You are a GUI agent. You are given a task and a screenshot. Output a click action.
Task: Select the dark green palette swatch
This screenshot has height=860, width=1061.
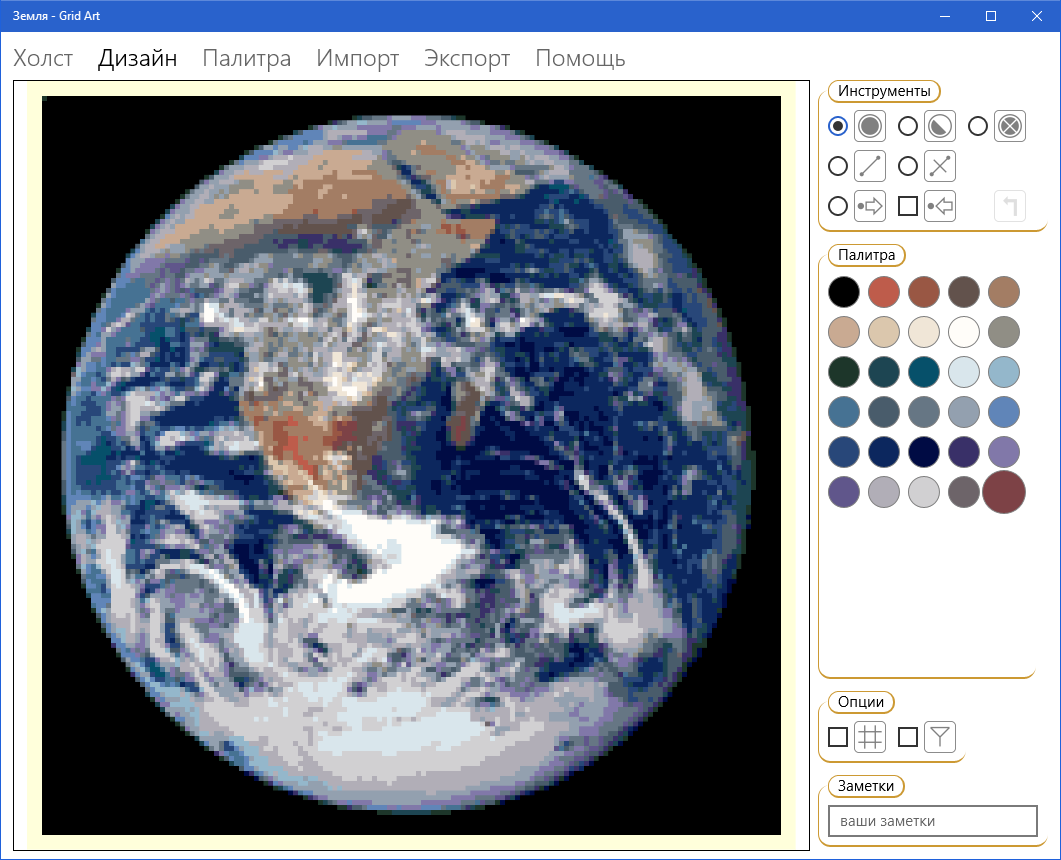coord(844,372)
